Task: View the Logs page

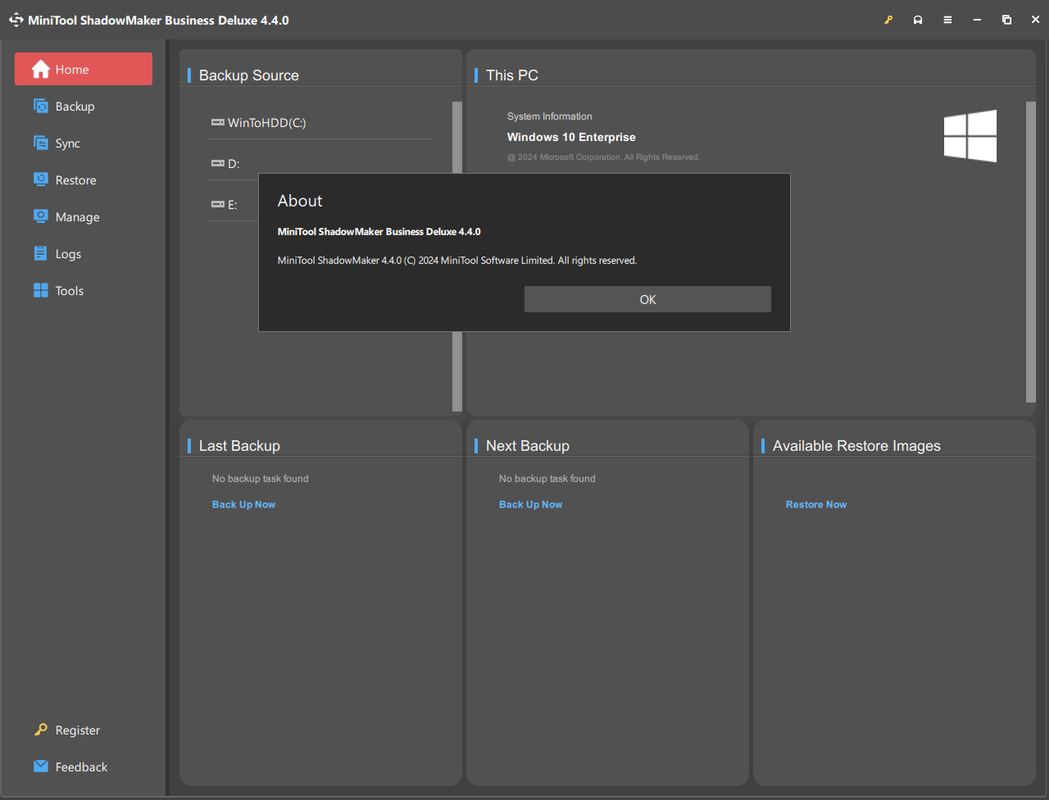Action: tap(68, 254)
